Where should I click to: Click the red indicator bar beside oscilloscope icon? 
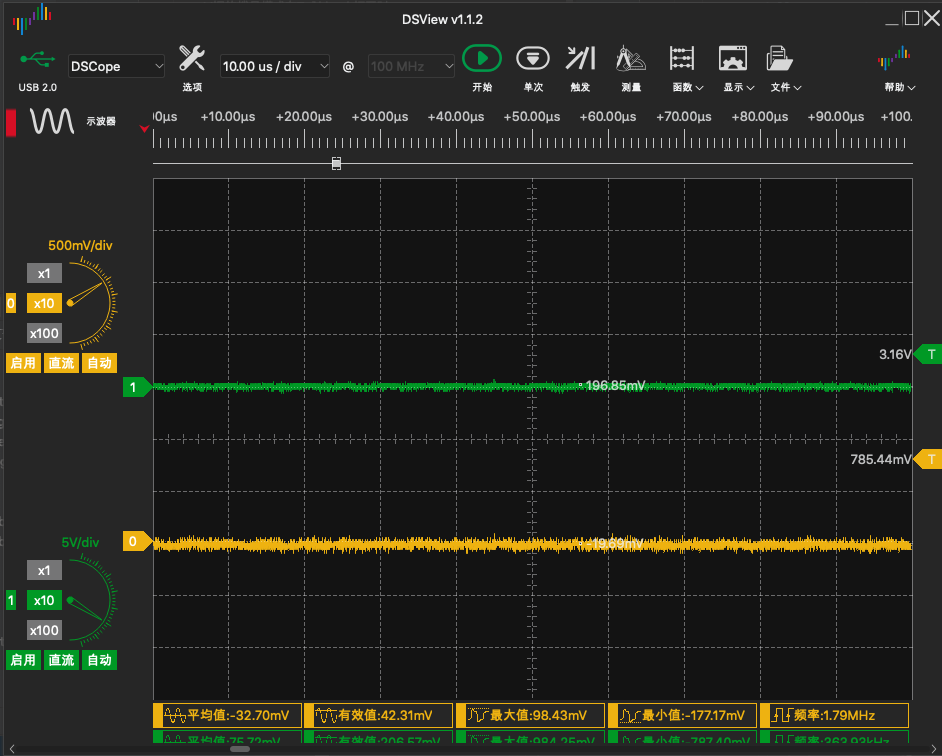[11, 122]
